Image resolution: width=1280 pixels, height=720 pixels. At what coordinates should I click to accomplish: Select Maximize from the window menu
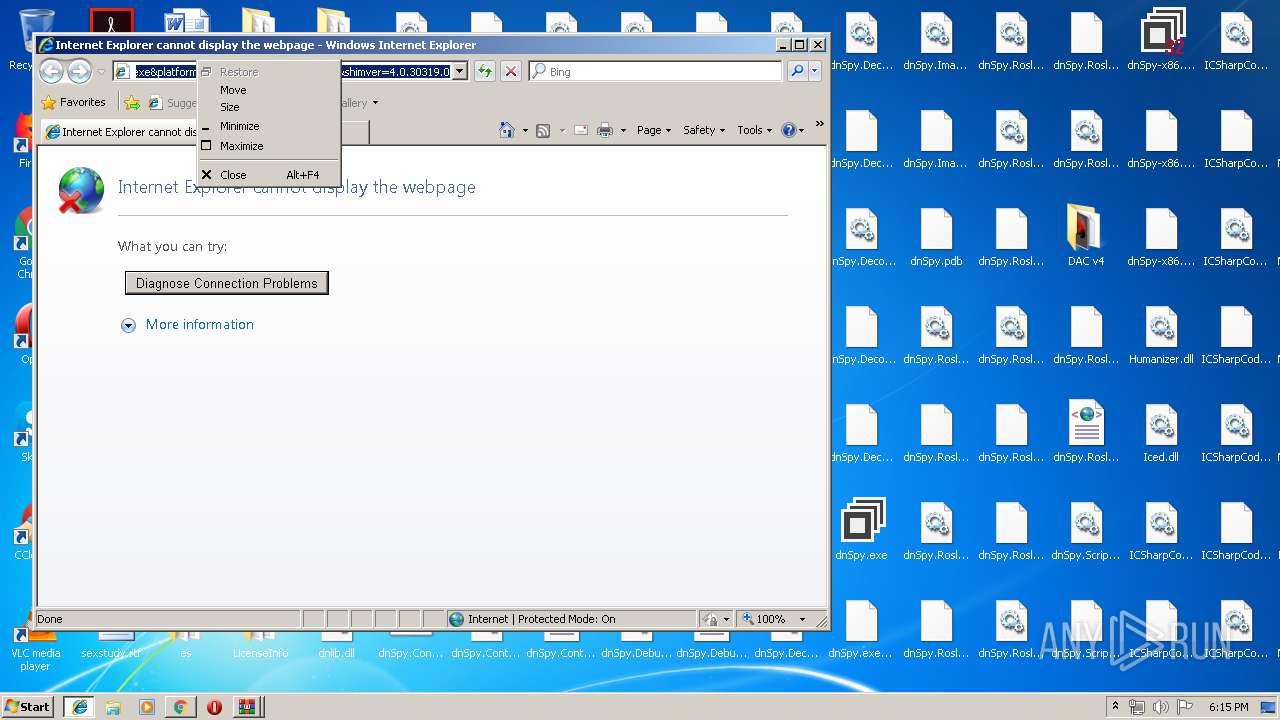click(269, 146)
